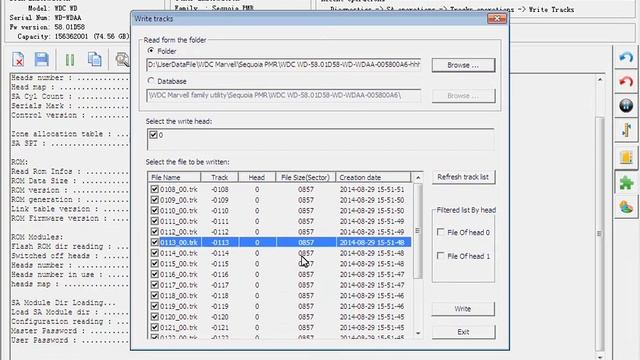Screen dimensions: 640x360
Task: Close the Write tracks dialog
Action: pyautogui.click(x=497, y=18)
